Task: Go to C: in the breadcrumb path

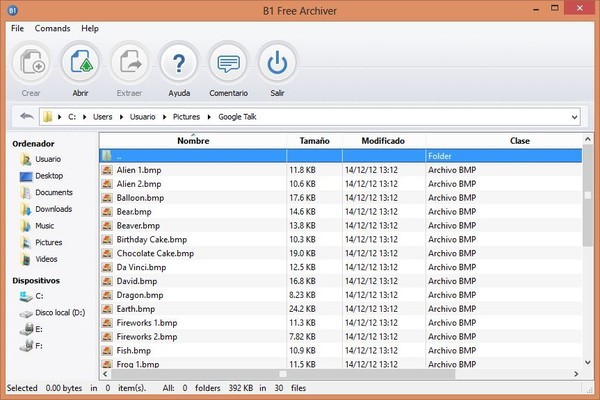Action: 72,117
